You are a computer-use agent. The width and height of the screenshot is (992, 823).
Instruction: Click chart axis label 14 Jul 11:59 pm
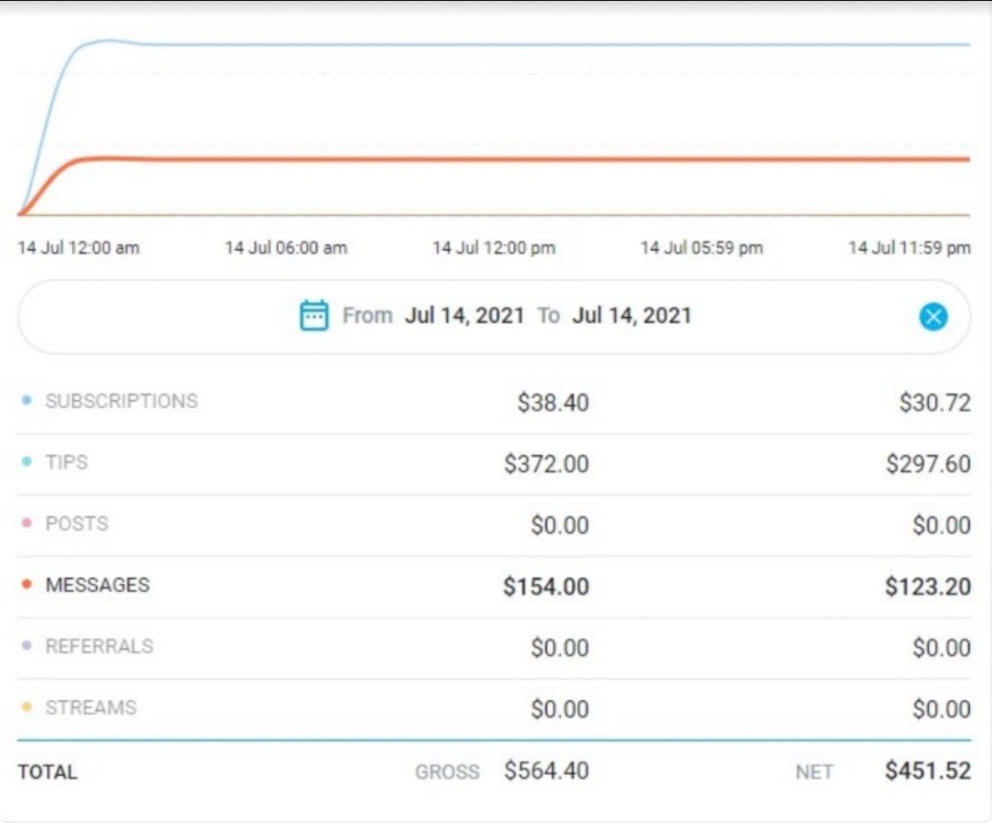point(909,247)
